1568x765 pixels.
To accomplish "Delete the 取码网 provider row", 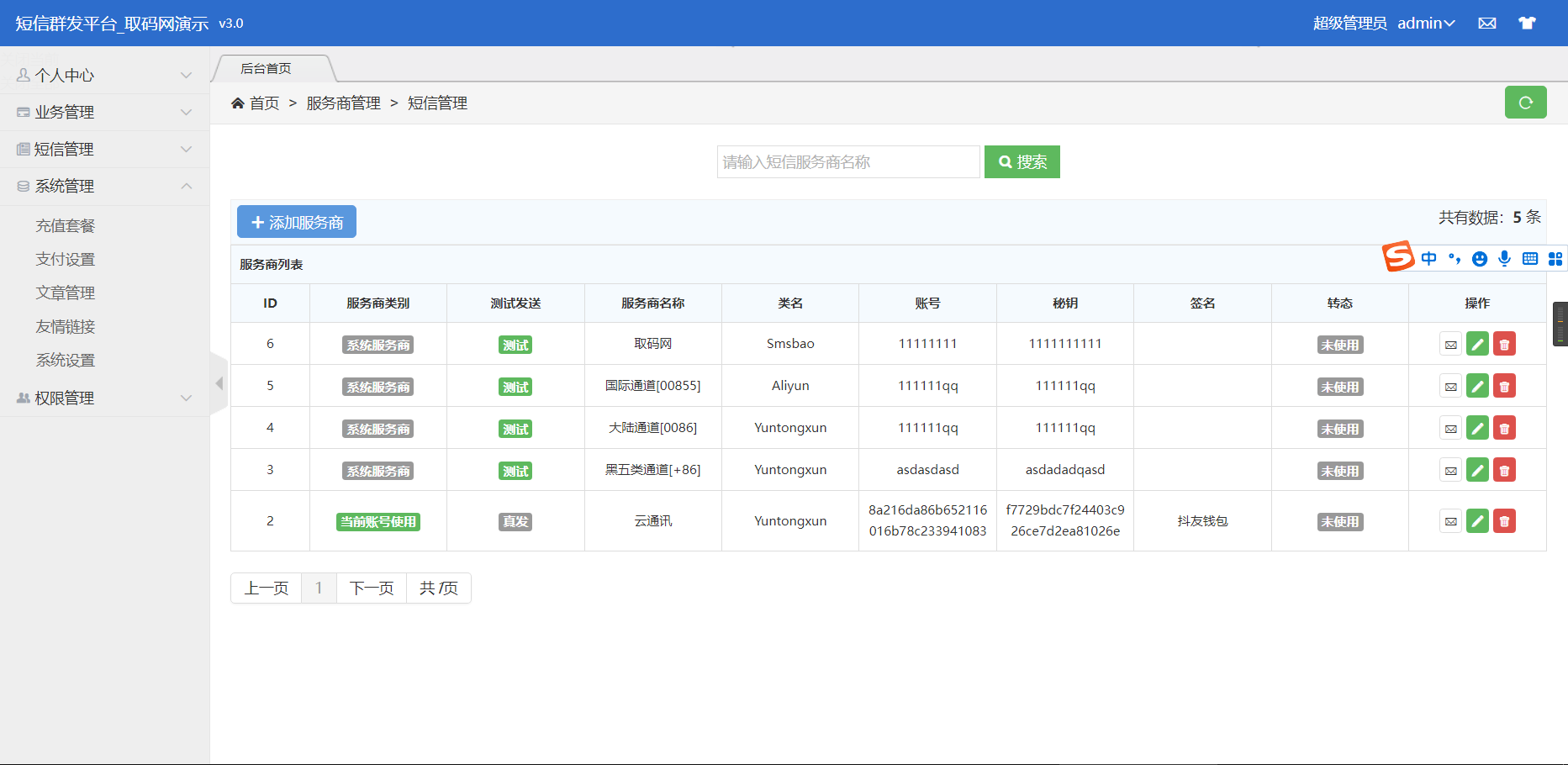I will (x=1504, y=345).
